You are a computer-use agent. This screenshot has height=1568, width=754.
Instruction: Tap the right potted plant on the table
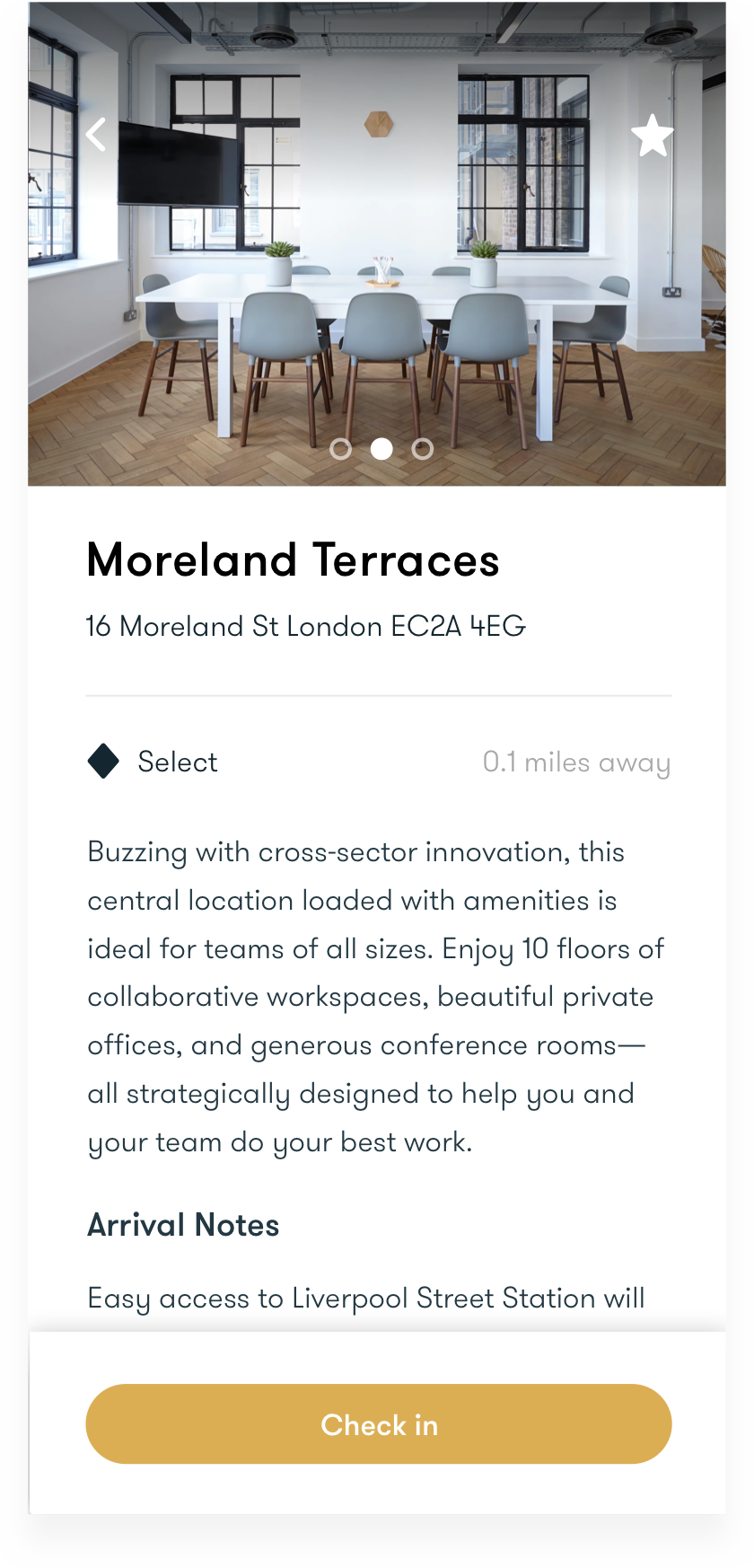(x=484, y=261)
